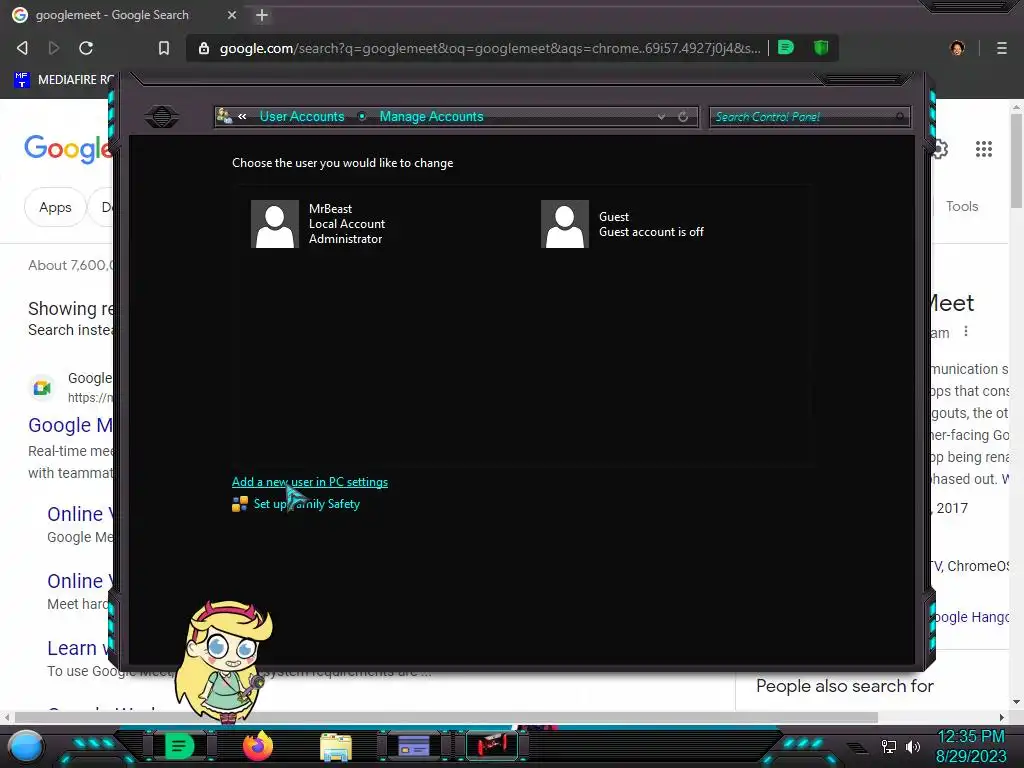The width and height of the screenshot is (1024, 768).
Task: Close the googlemeet search tab
Action: pos(232,15)
